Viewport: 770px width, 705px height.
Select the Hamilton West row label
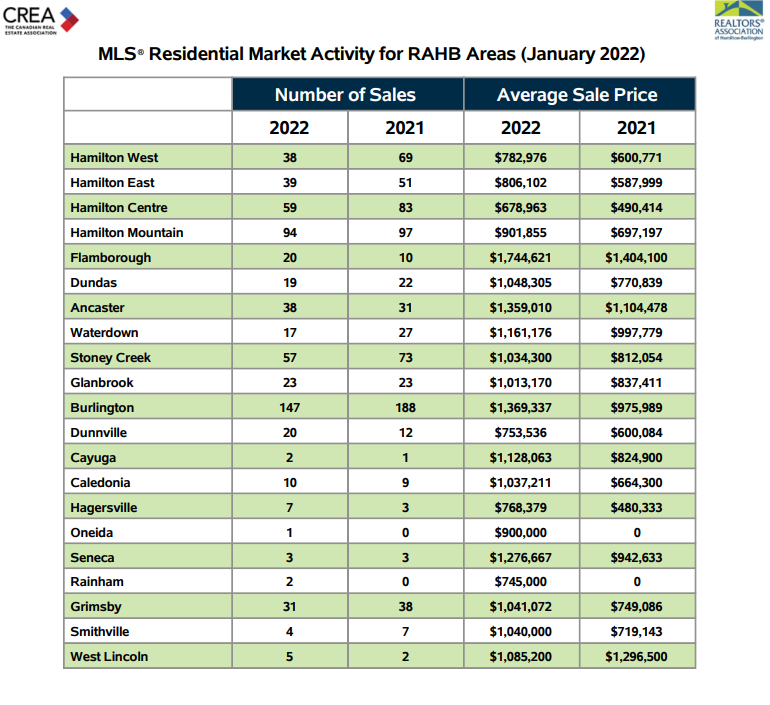114,158
